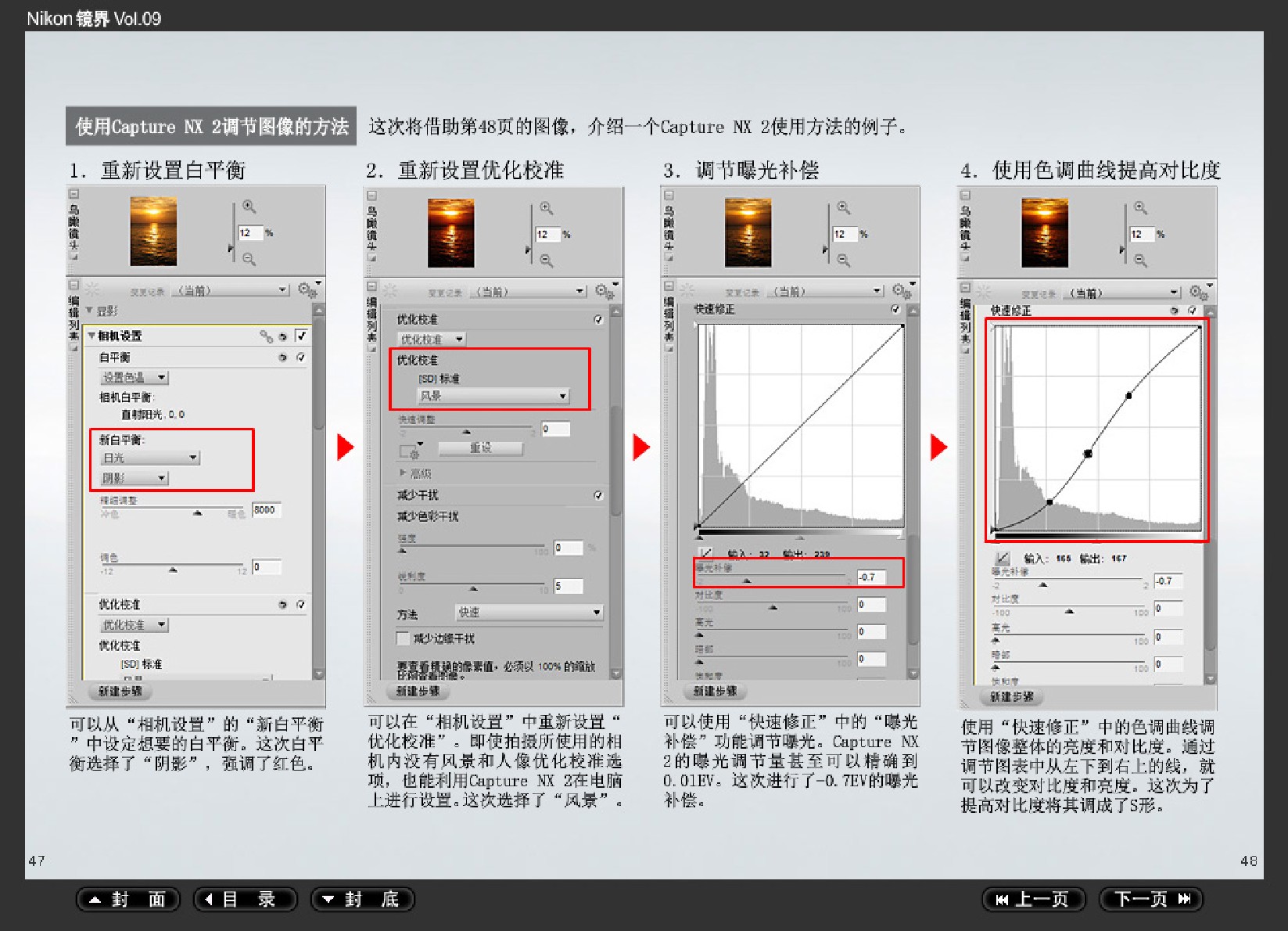Image resolution: width=1288 pixels, height=931 pixels.
Task: Collapse the 相机设置 section triangle
Action: pos(91,336)
